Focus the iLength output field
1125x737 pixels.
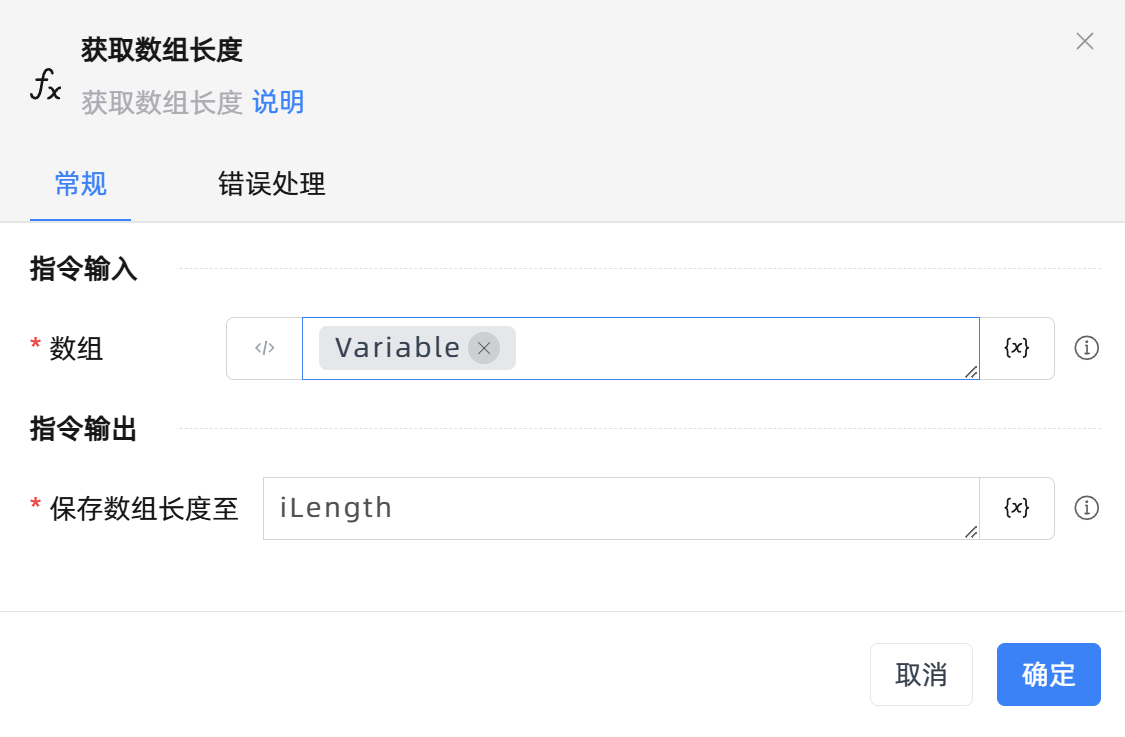(620, 508)
